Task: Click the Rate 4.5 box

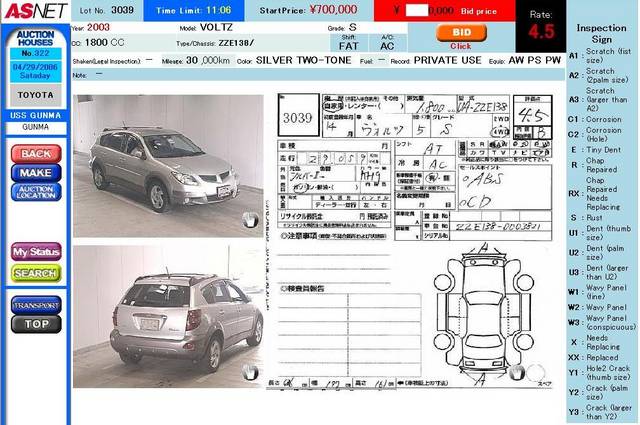Action: pos(541,26)
